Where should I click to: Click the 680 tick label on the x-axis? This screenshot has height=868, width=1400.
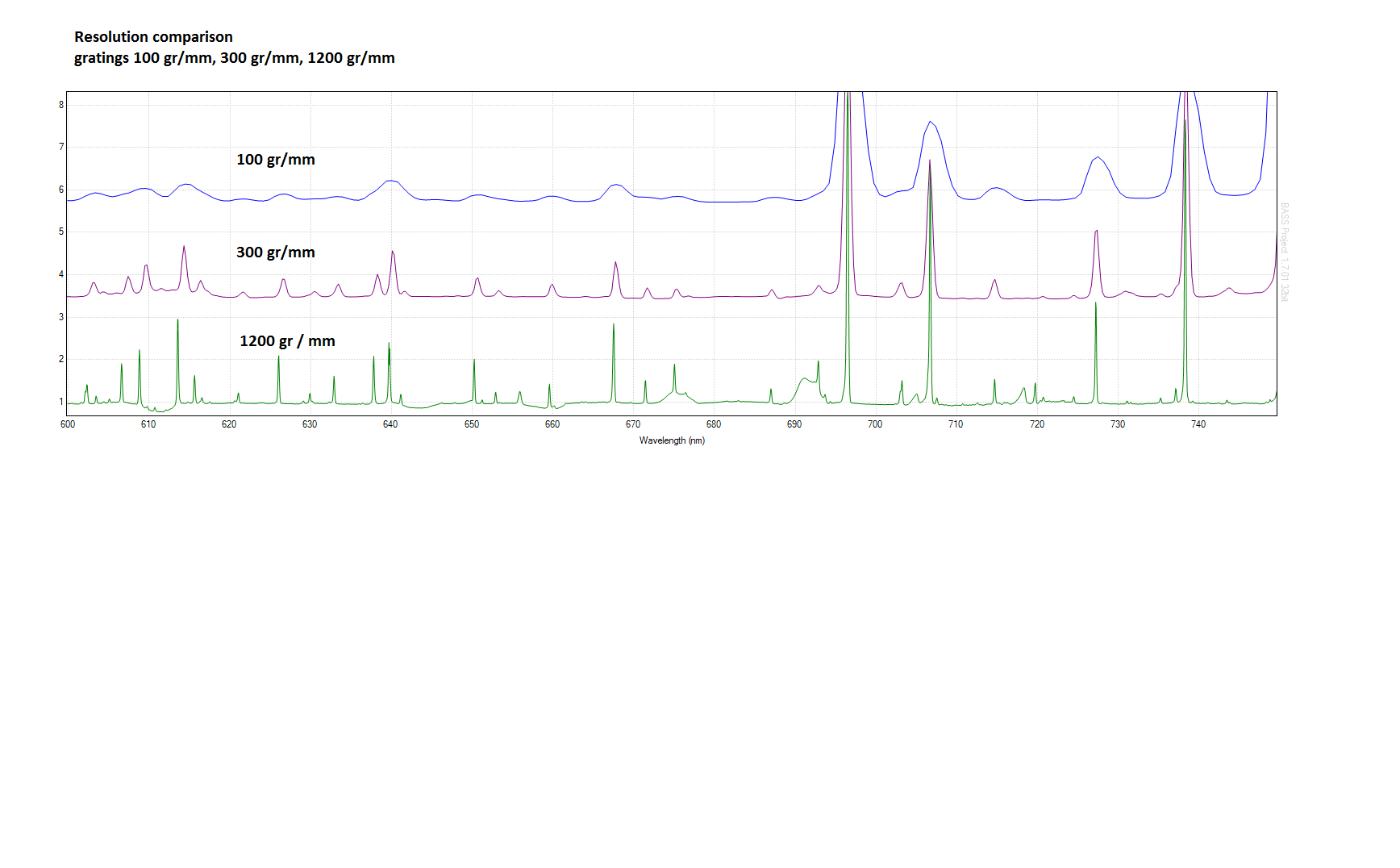(x=714, y=424)
